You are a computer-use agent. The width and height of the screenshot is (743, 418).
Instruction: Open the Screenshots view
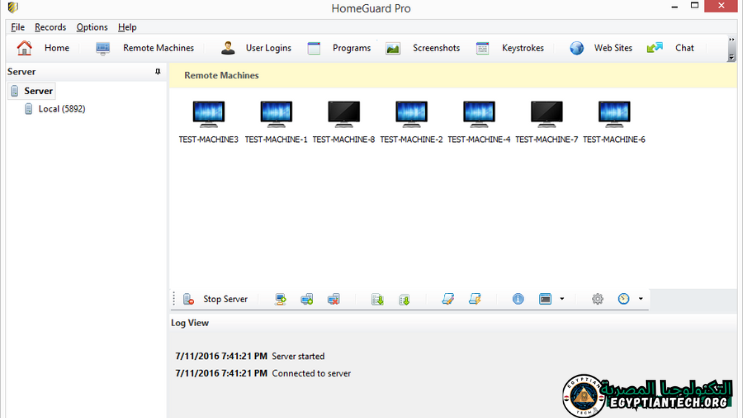click(x=423, y=48)
